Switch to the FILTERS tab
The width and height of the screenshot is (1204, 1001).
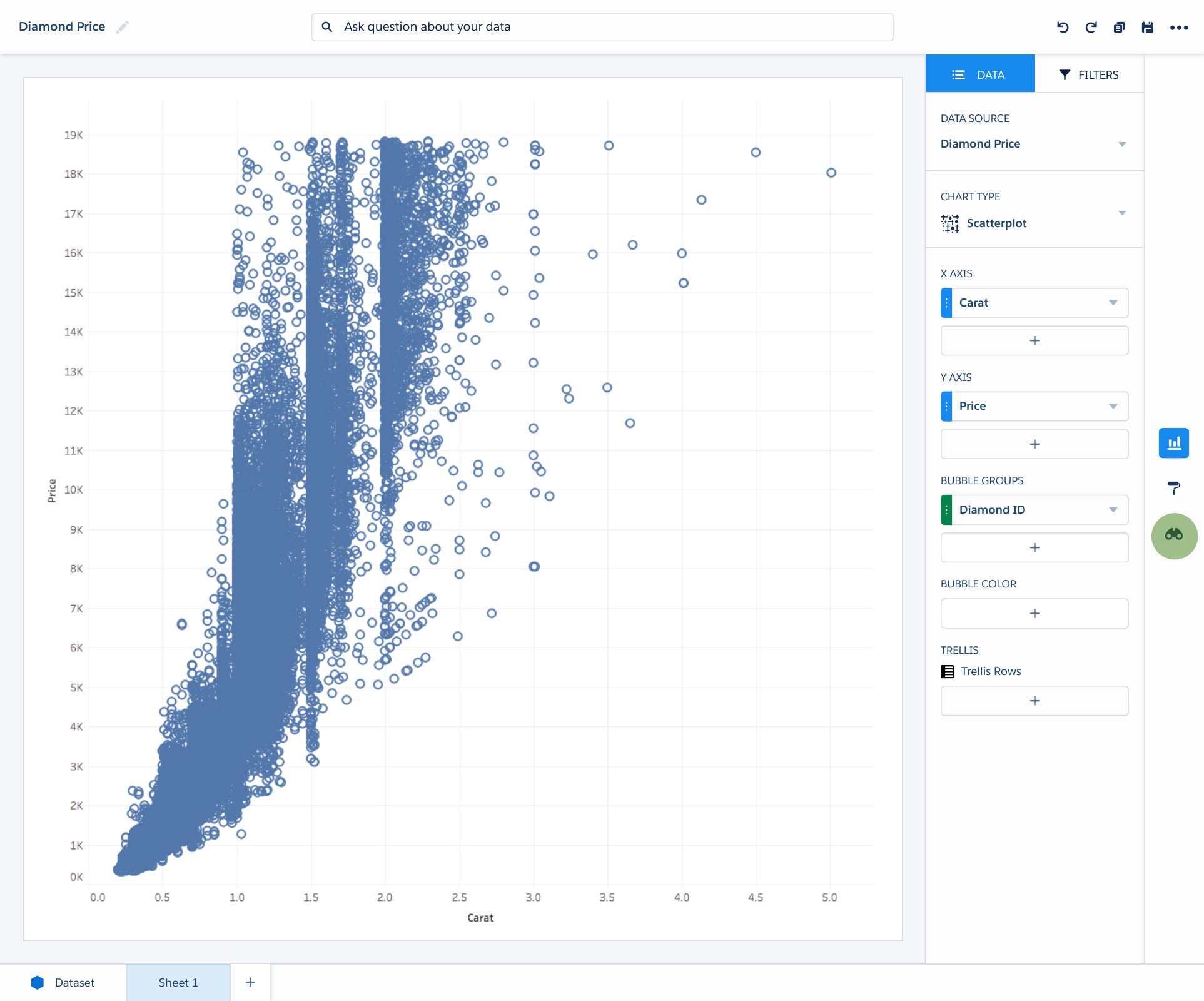[1089, 74]
